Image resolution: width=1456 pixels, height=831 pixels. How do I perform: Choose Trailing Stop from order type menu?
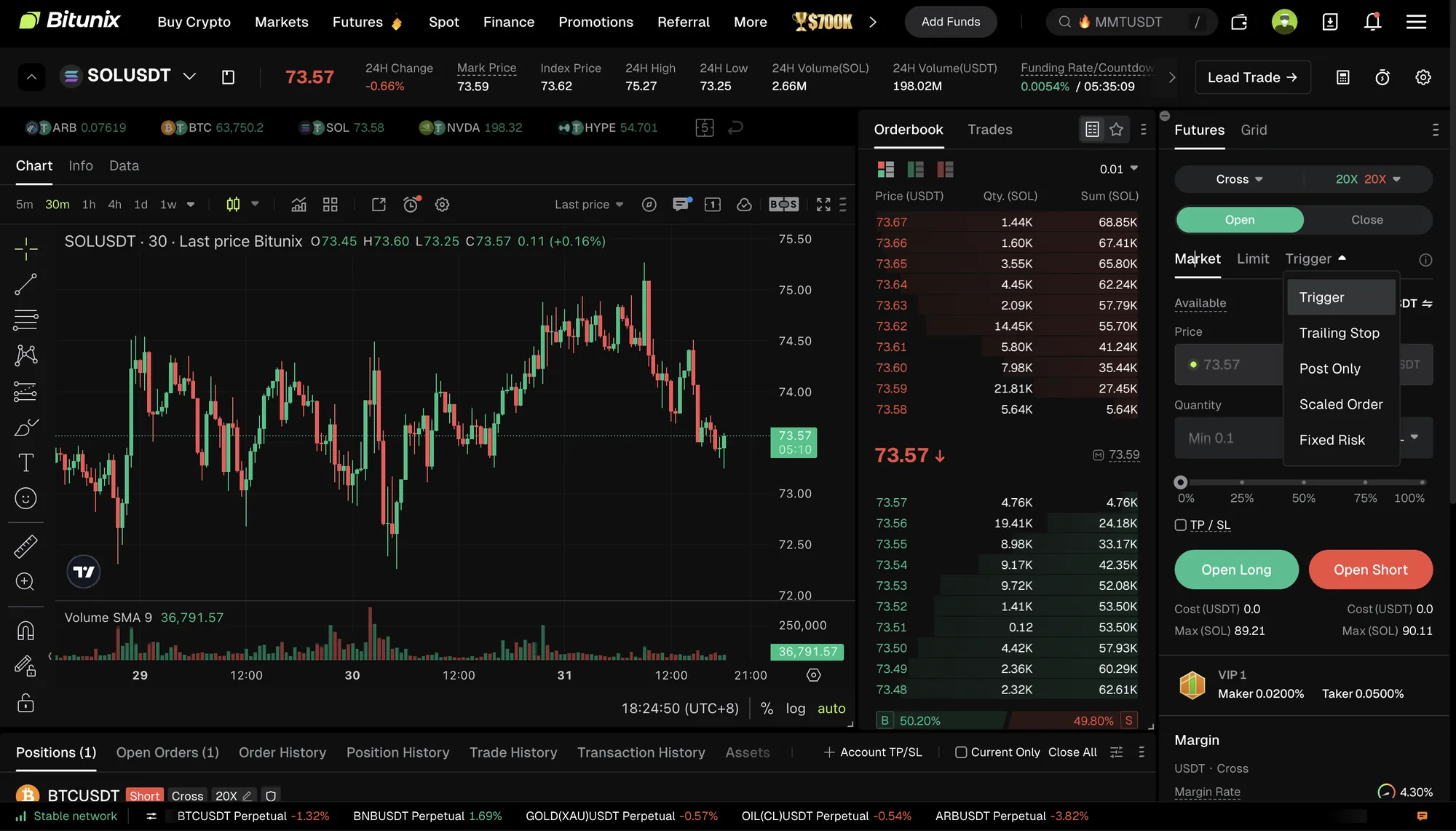click(x=1339, y=333)
